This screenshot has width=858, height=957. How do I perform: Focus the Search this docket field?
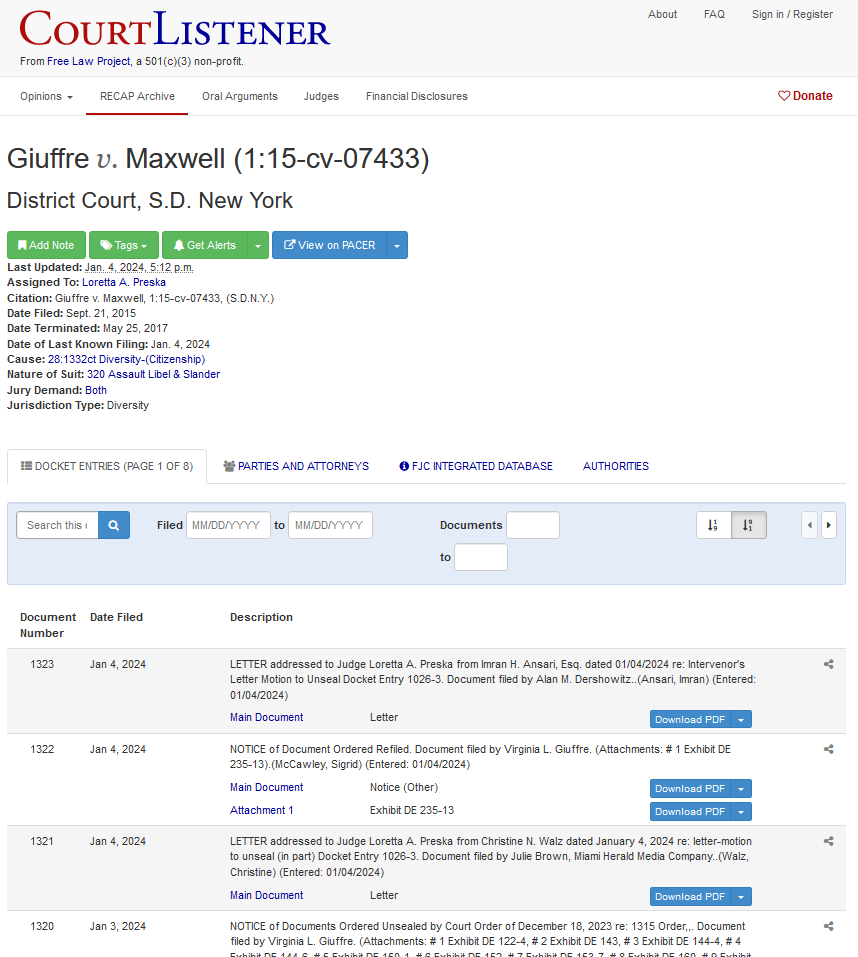pyautogui.click(x=57, y=525)
